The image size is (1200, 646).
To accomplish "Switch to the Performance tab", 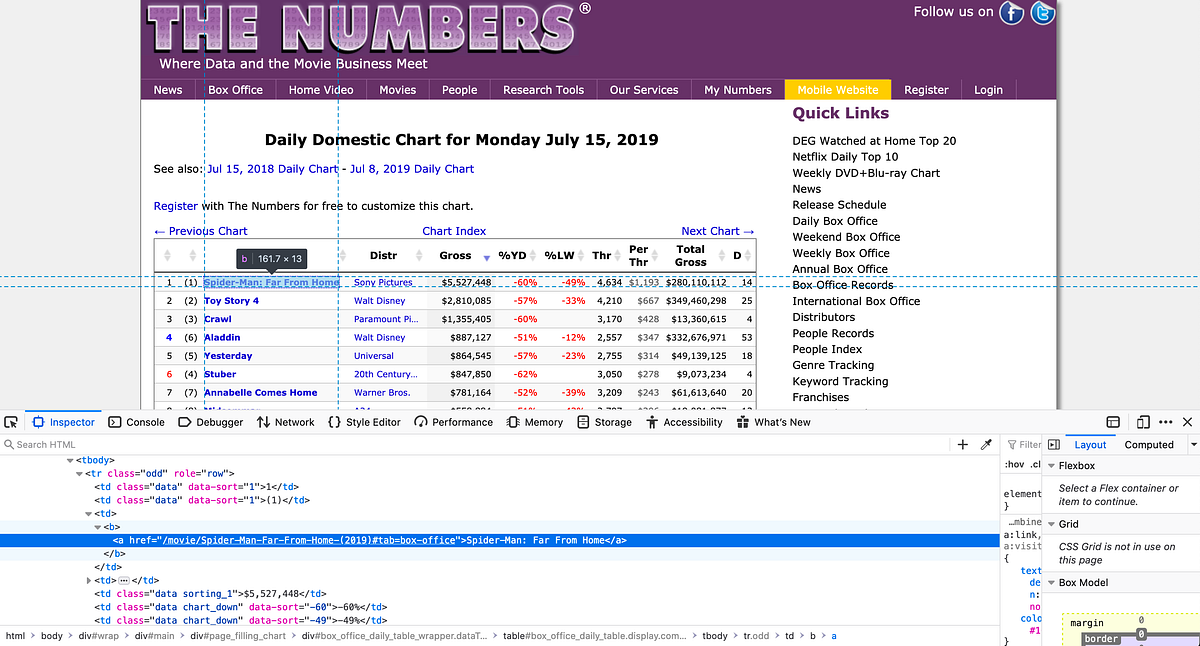I will pyautogui.click(x=454, y=422).
